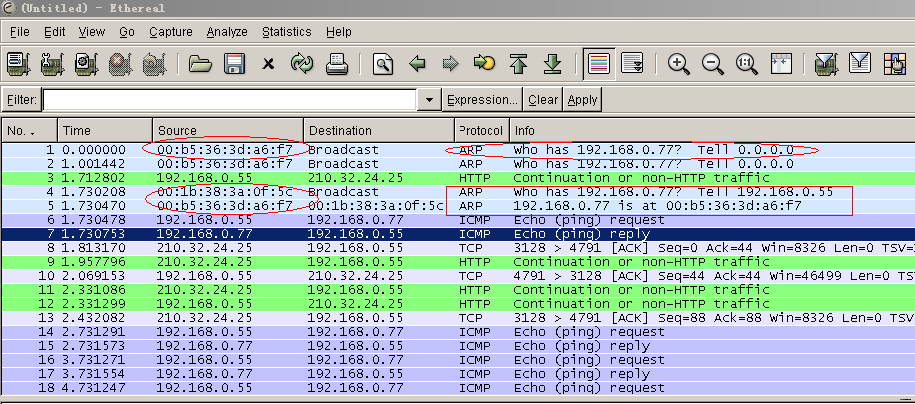Viewport: 915px width, 404px height.
Task: Open the View menu
Action: (92, 32)
